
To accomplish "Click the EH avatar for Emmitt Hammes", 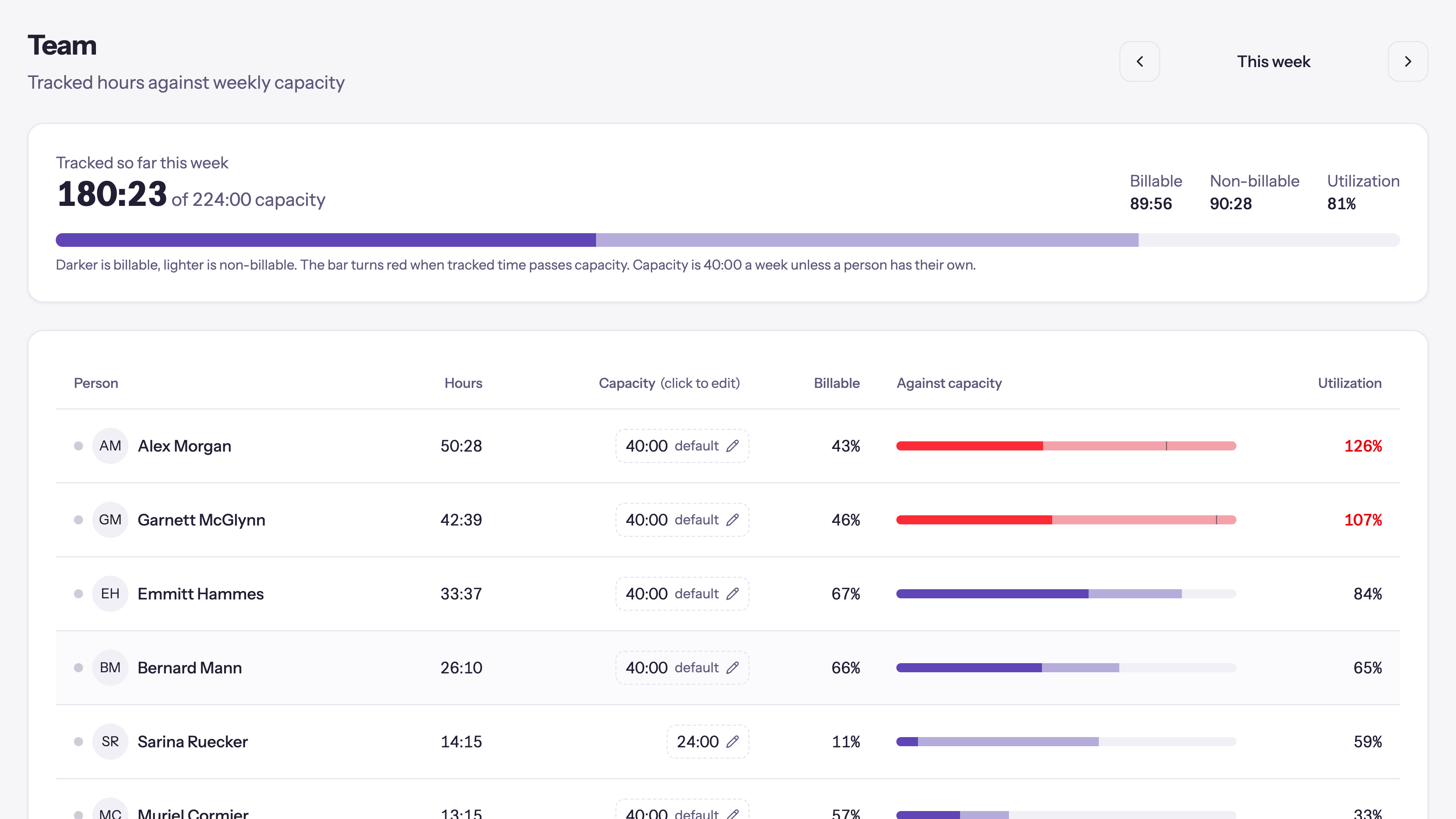I will [x=110, y=594].
